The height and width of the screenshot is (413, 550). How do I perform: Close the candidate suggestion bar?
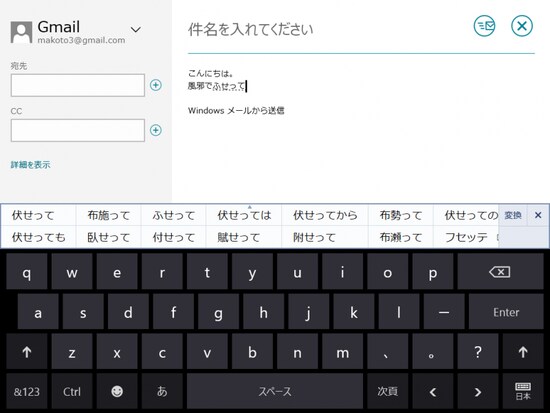click(538, 215)
